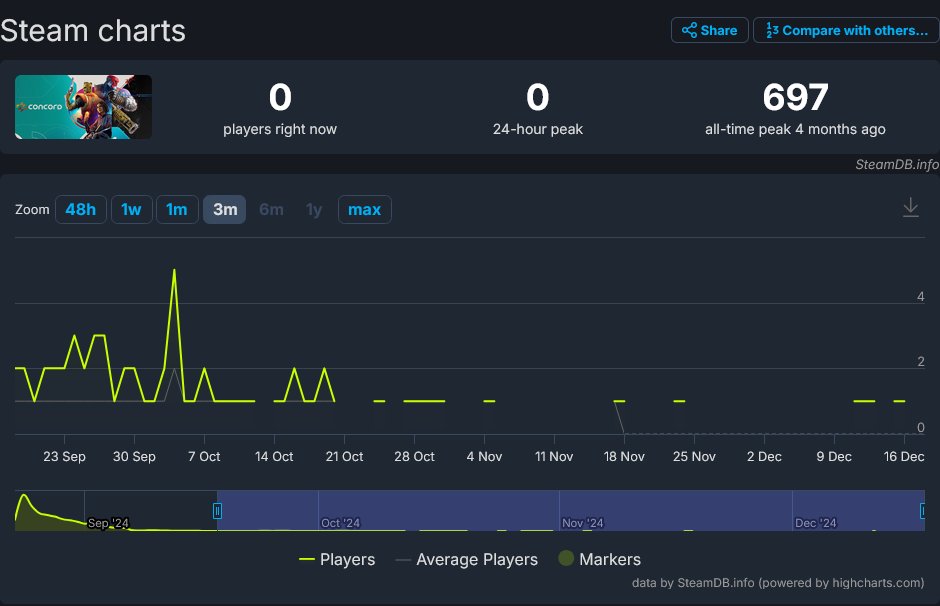Click the '9 Dec' axis label
The height and width of the screenshot is (606, 940).
coord(834,457)
